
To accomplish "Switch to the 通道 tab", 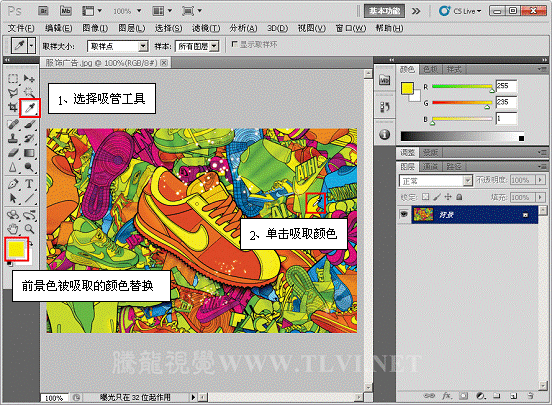I will [x=430, y=166].
